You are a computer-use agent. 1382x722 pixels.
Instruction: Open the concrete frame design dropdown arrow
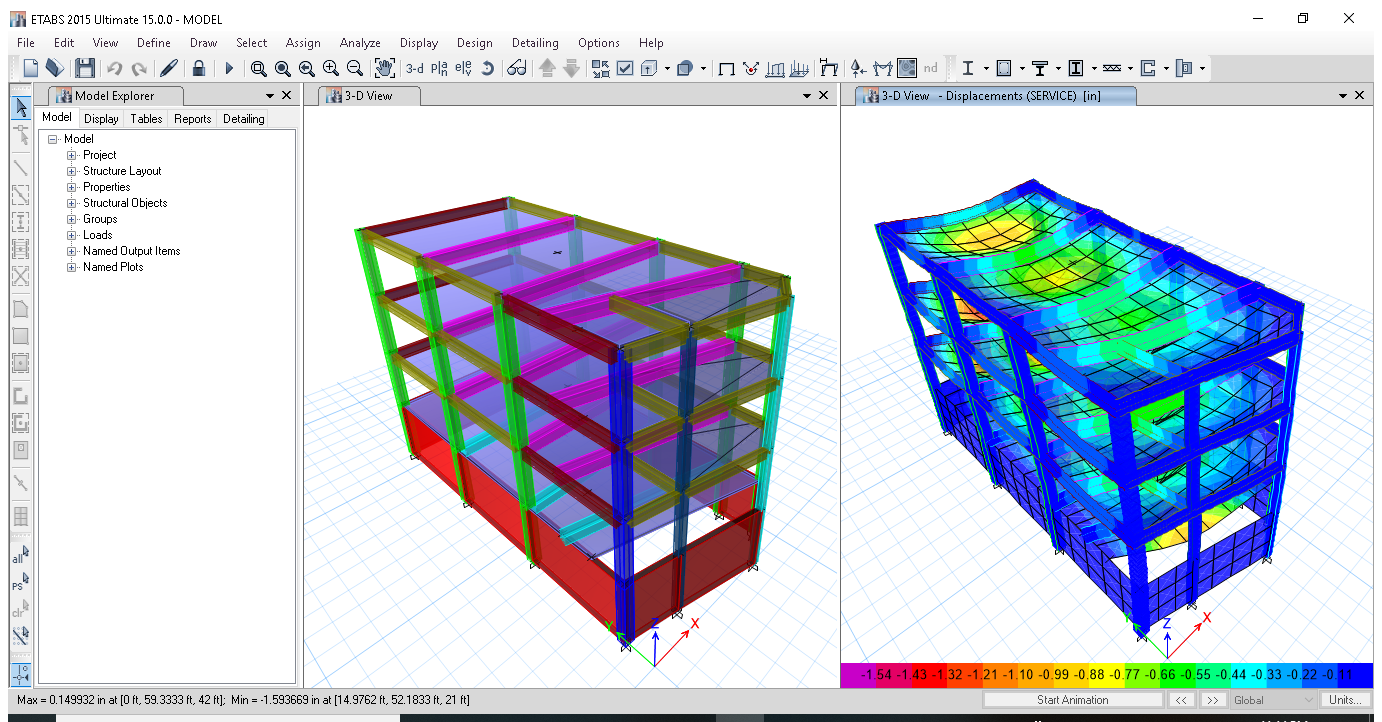pos(1022,68)
